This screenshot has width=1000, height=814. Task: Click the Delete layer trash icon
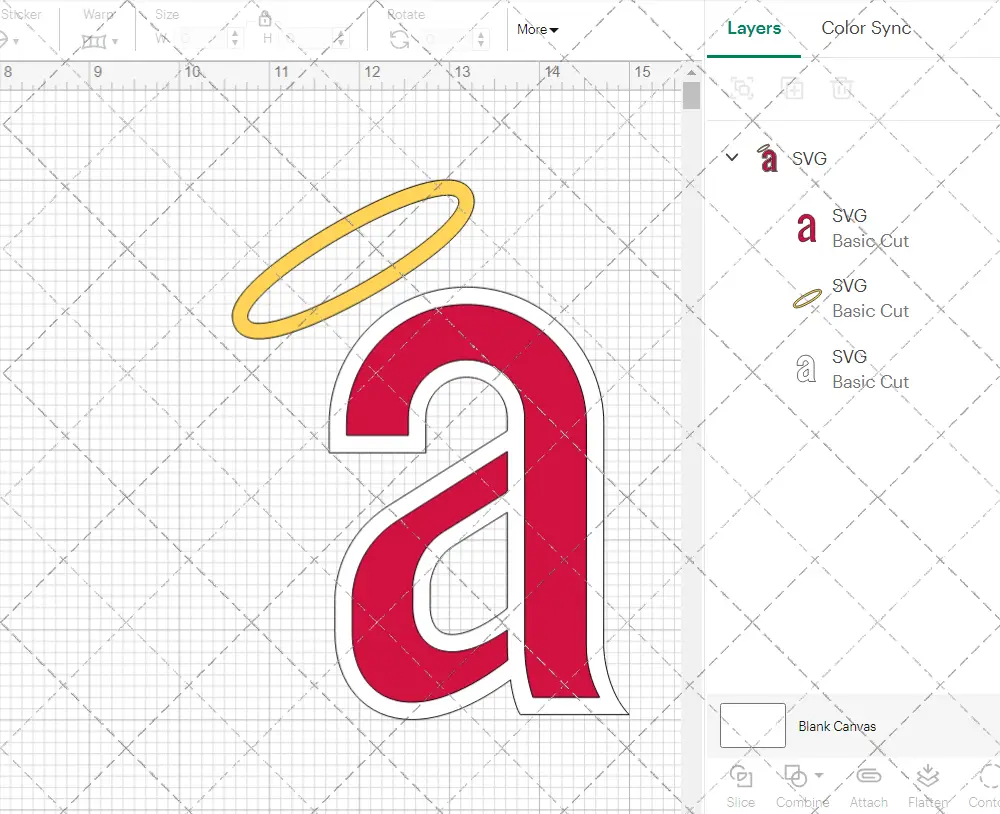click(x=842, y=88)
